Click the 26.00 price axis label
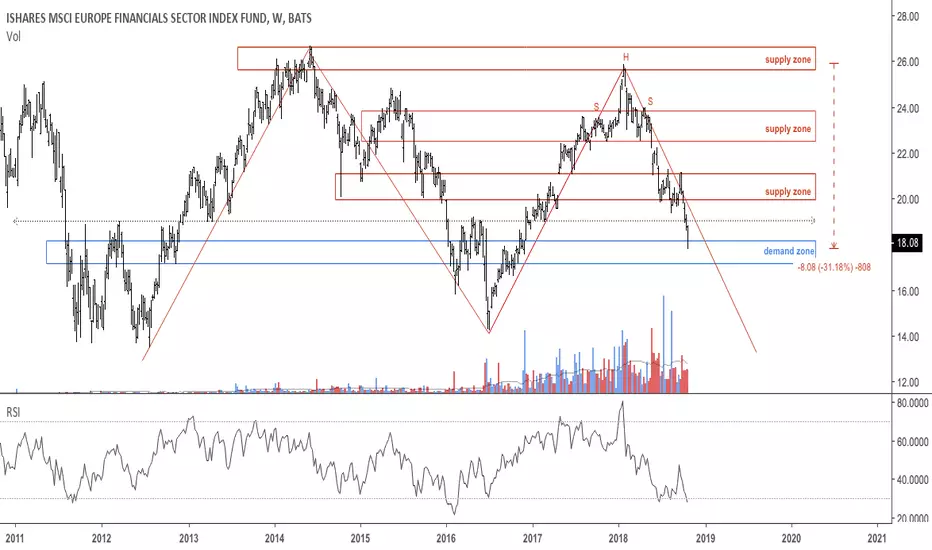Image resolution: width=932 pixels, height=550 pixels. point(908,62)
